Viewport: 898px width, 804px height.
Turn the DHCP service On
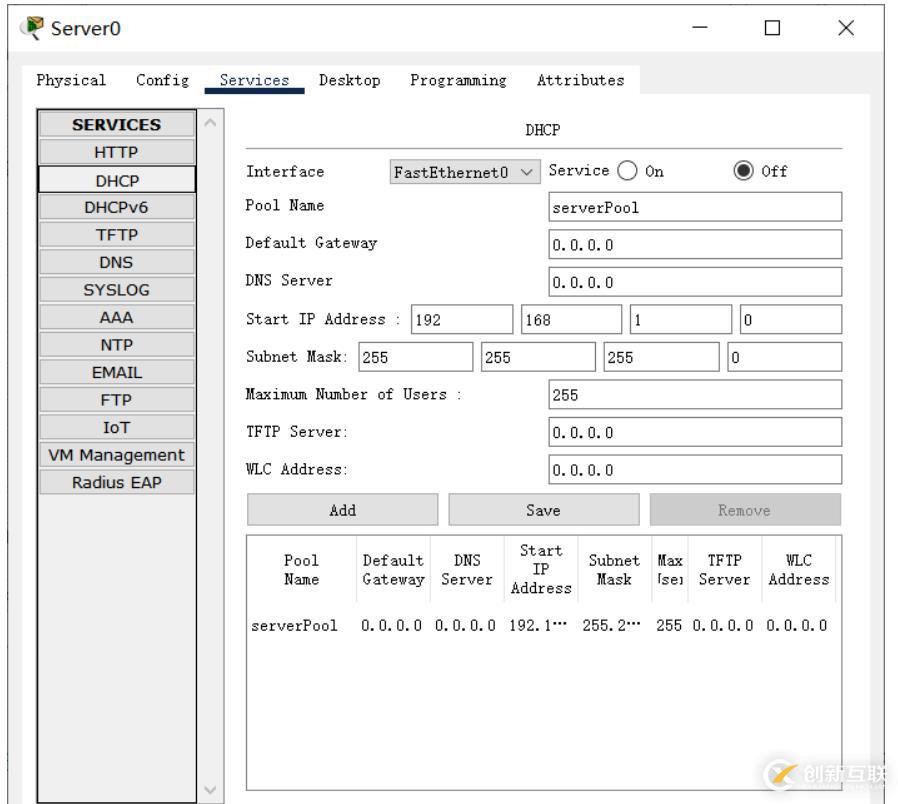[629, 171]
